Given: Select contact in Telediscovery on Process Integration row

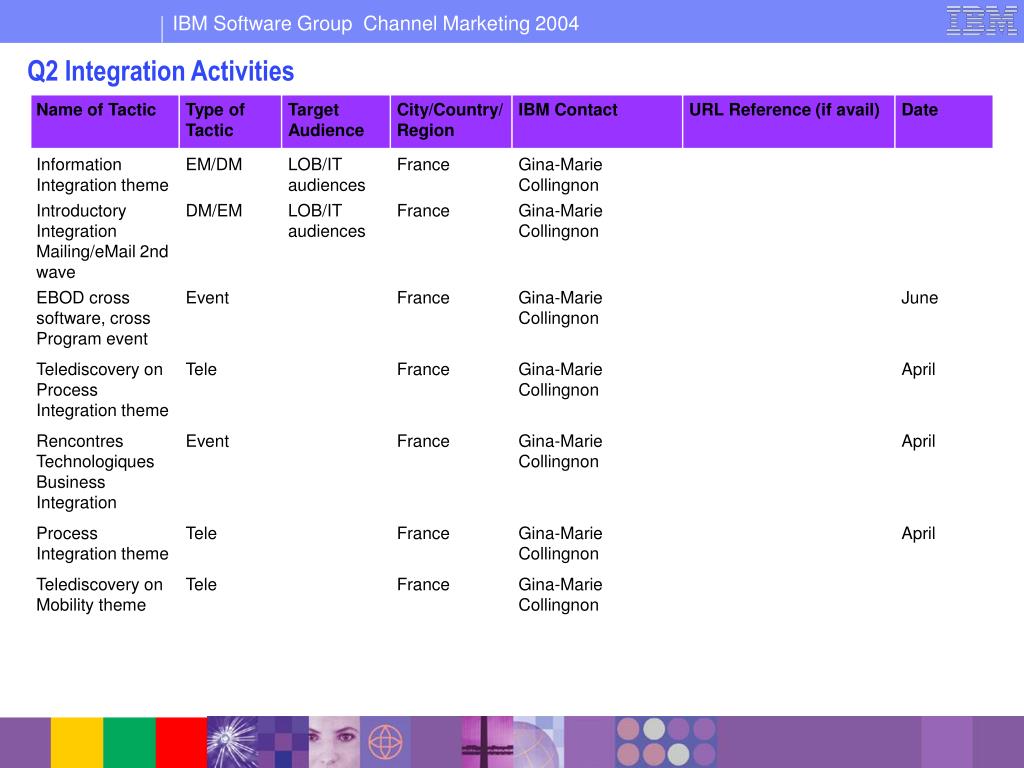Looking at the screenshot, I should click(x=560, y=380).
